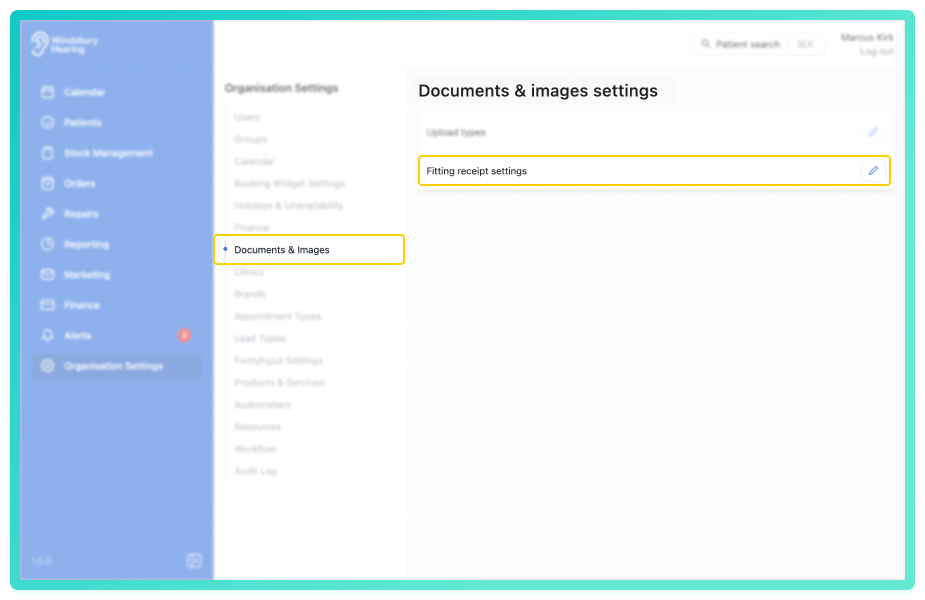Edit Upload types with pencil icon
The image size is (925, 600).
click(x=873, y=132)
